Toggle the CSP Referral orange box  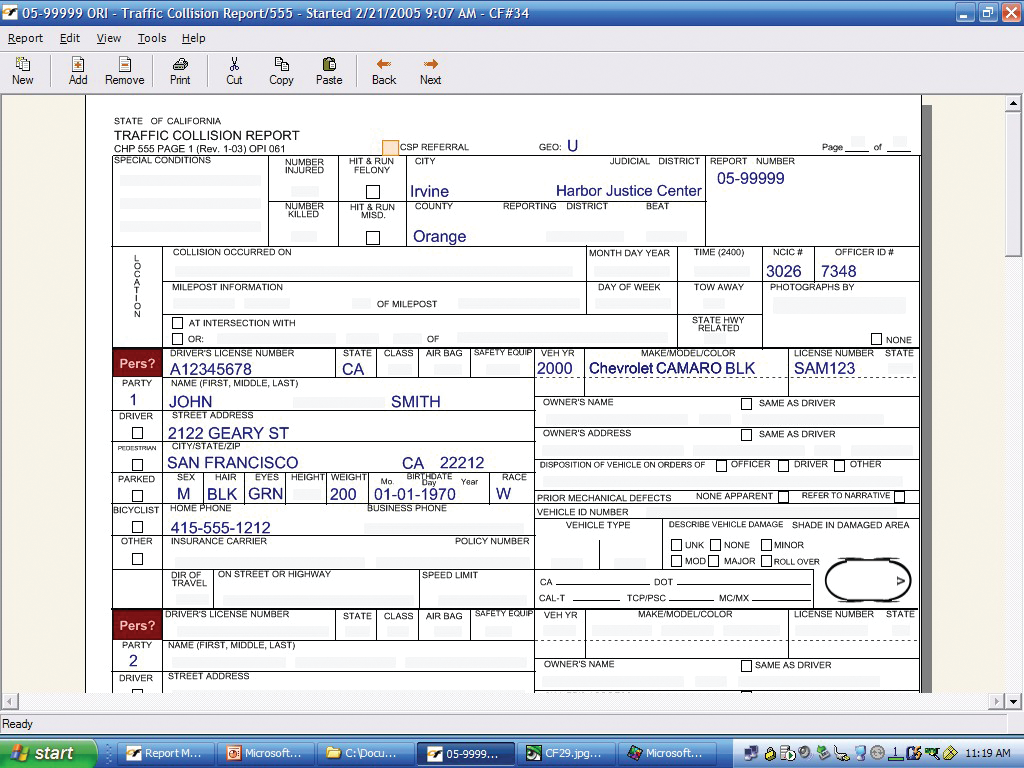(x=390, y=147)
